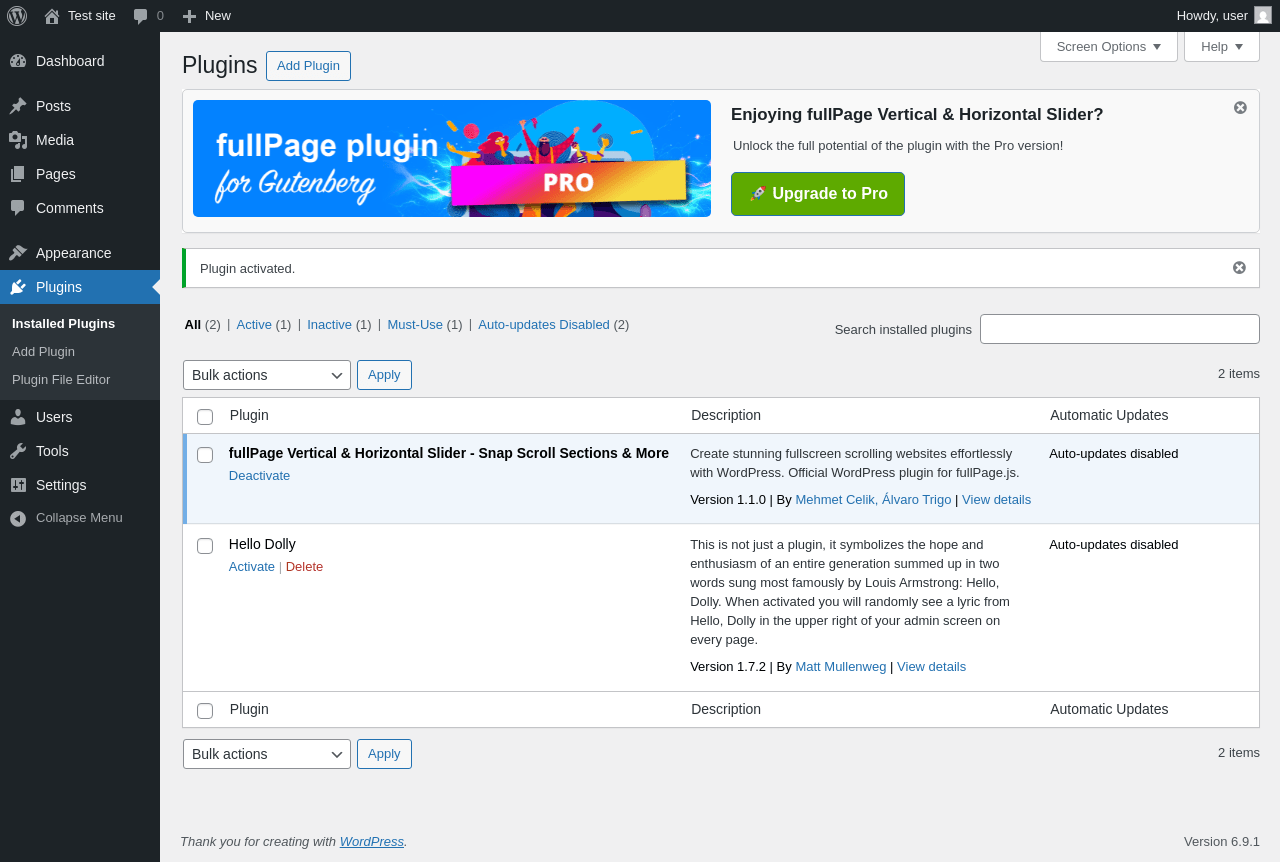This screenshot has height=862, width=1280.
Task: Click the plus icon beside New
Action: click(189, 16)
